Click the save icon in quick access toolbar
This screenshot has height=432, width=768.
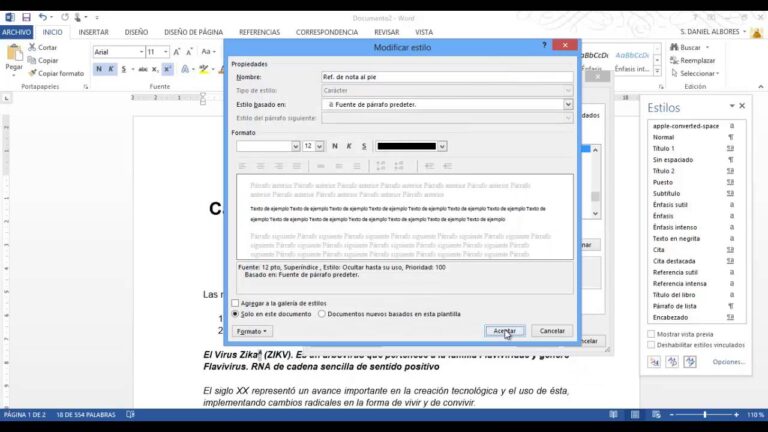click(x=26, y=17)
